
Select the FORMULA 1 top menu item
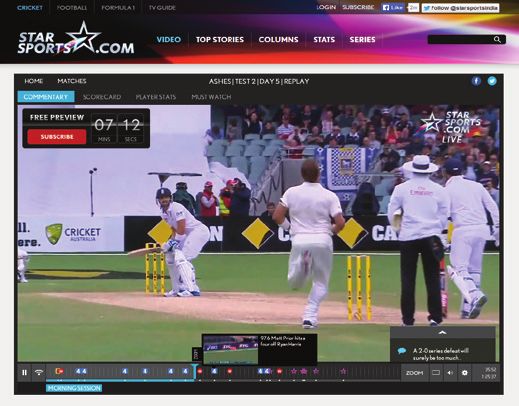(118, 7)
